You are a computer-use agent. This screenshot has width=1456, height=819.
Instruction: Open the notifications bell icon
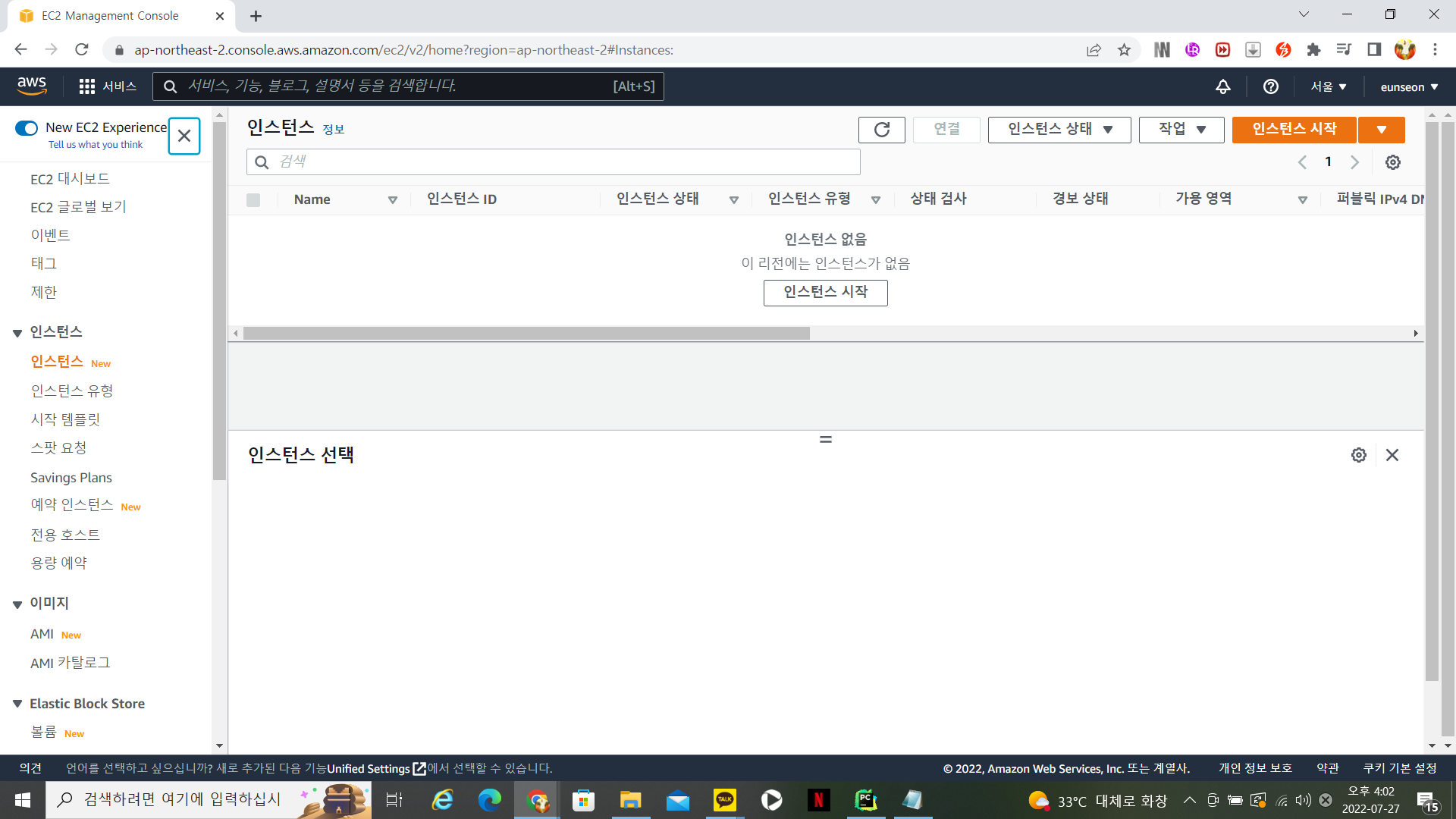[x=1223, y=86]
